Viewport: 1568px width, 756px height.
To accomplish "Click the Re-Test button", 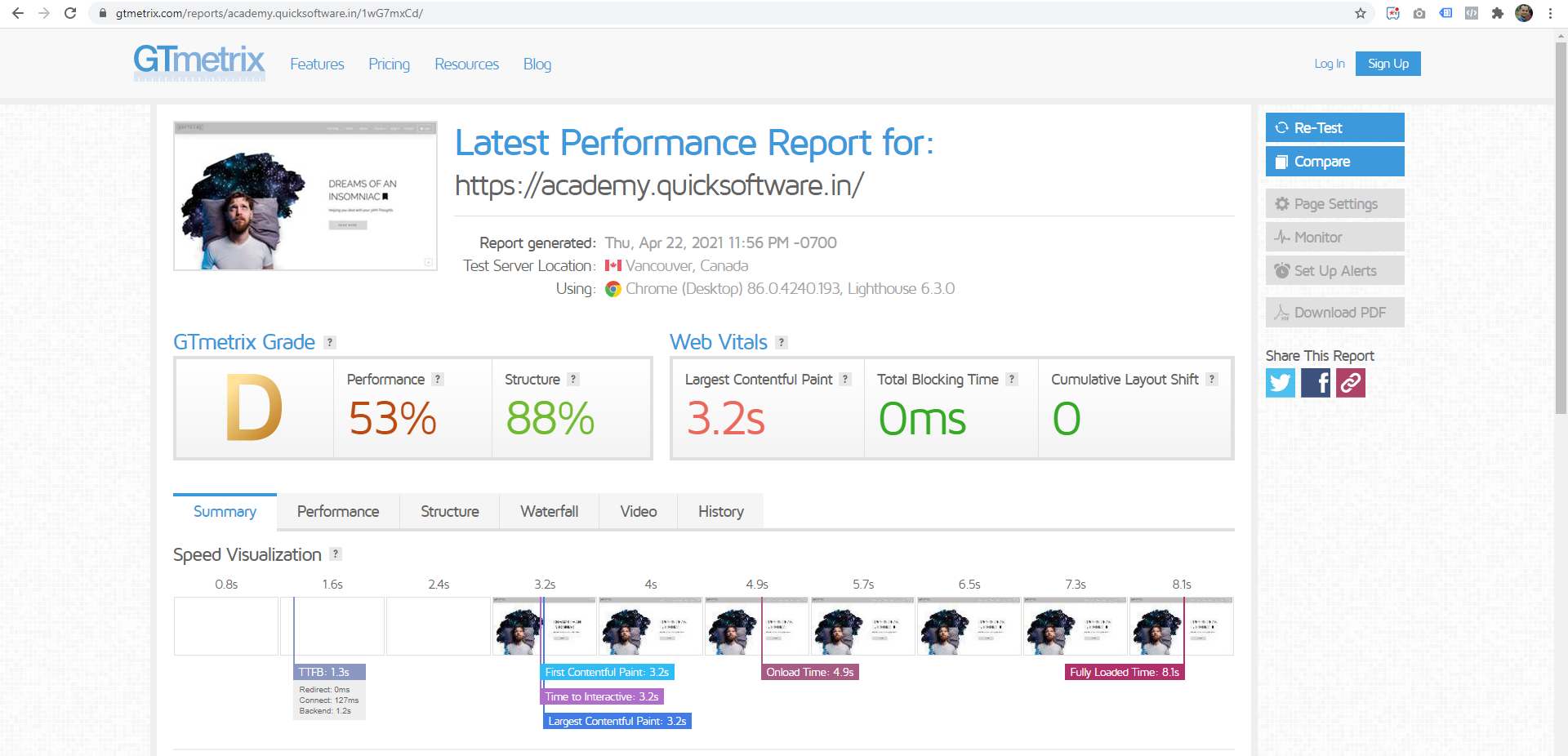I will (x=1335, y=127).
